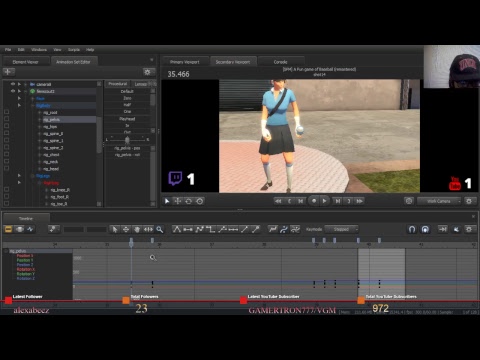480x360 pixels.
Task: Click the left-right balance slider handle
Action: [127, 140]
